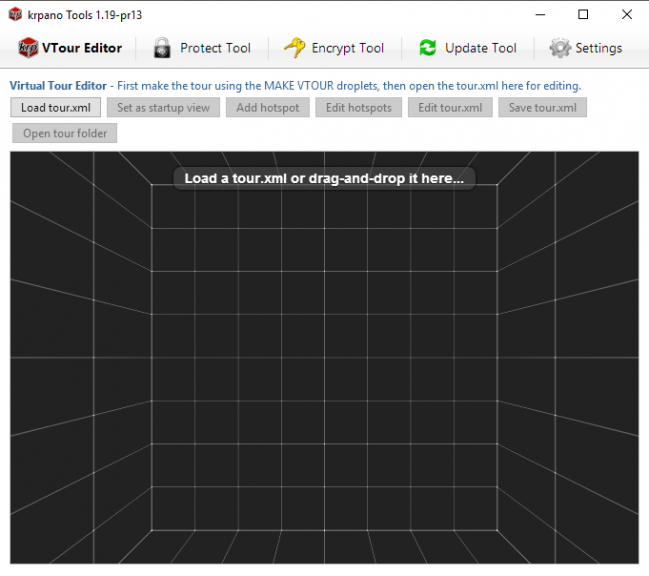Click the padlock icon of Protect Tool
This screenshot has width=649, height=576.
point(162,48)
